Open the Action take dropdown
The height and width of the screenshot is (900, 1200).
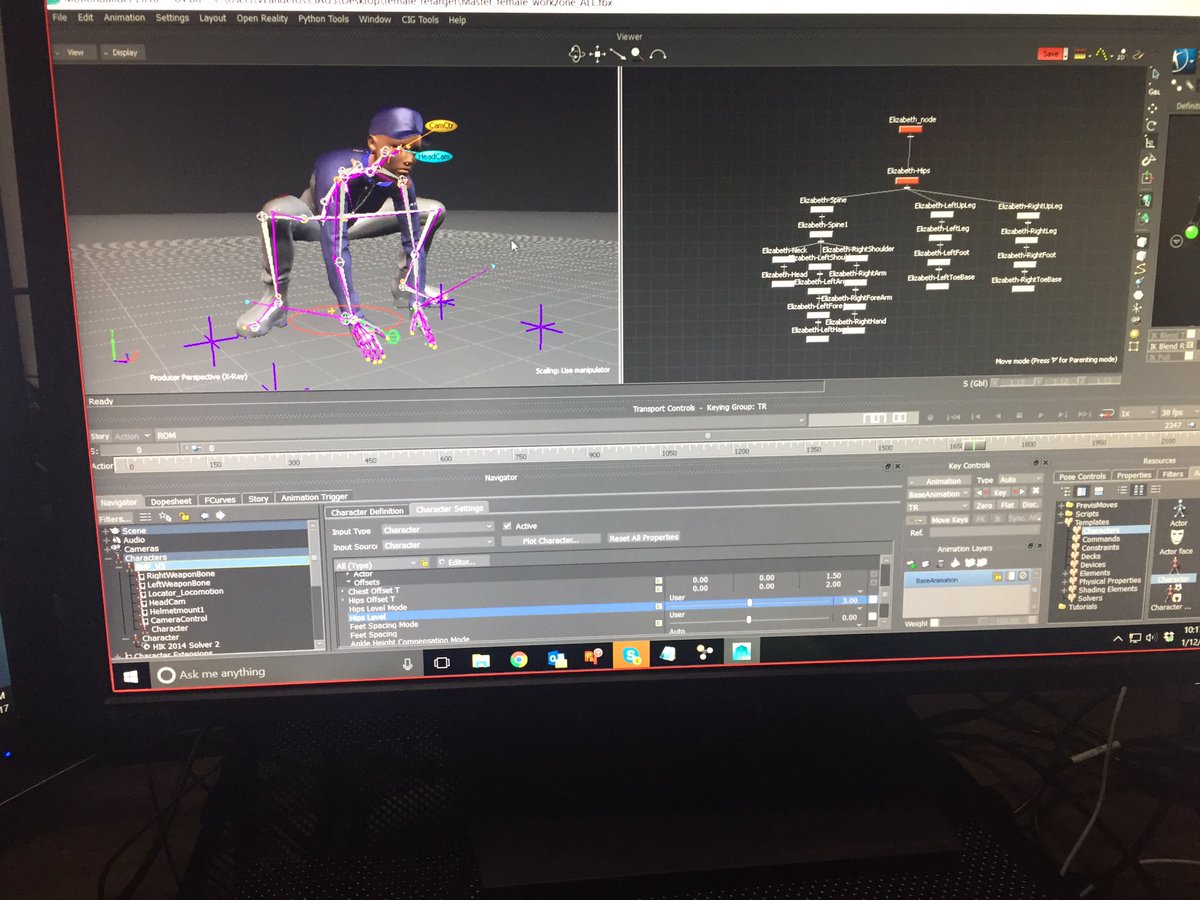click(x=132, y=436)
